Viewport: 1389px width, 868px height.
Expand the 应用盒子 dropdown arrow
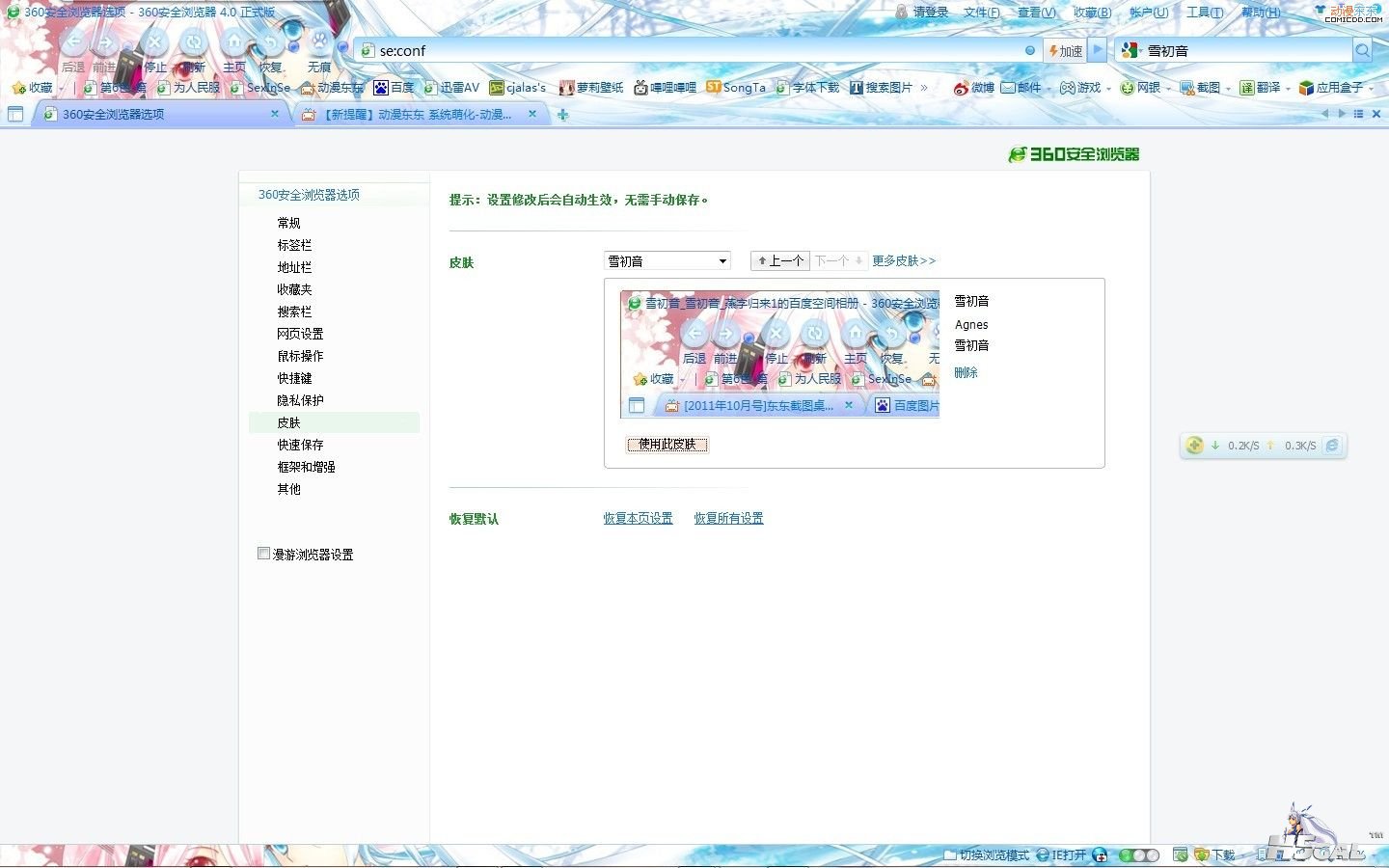tap(1371, 89)
